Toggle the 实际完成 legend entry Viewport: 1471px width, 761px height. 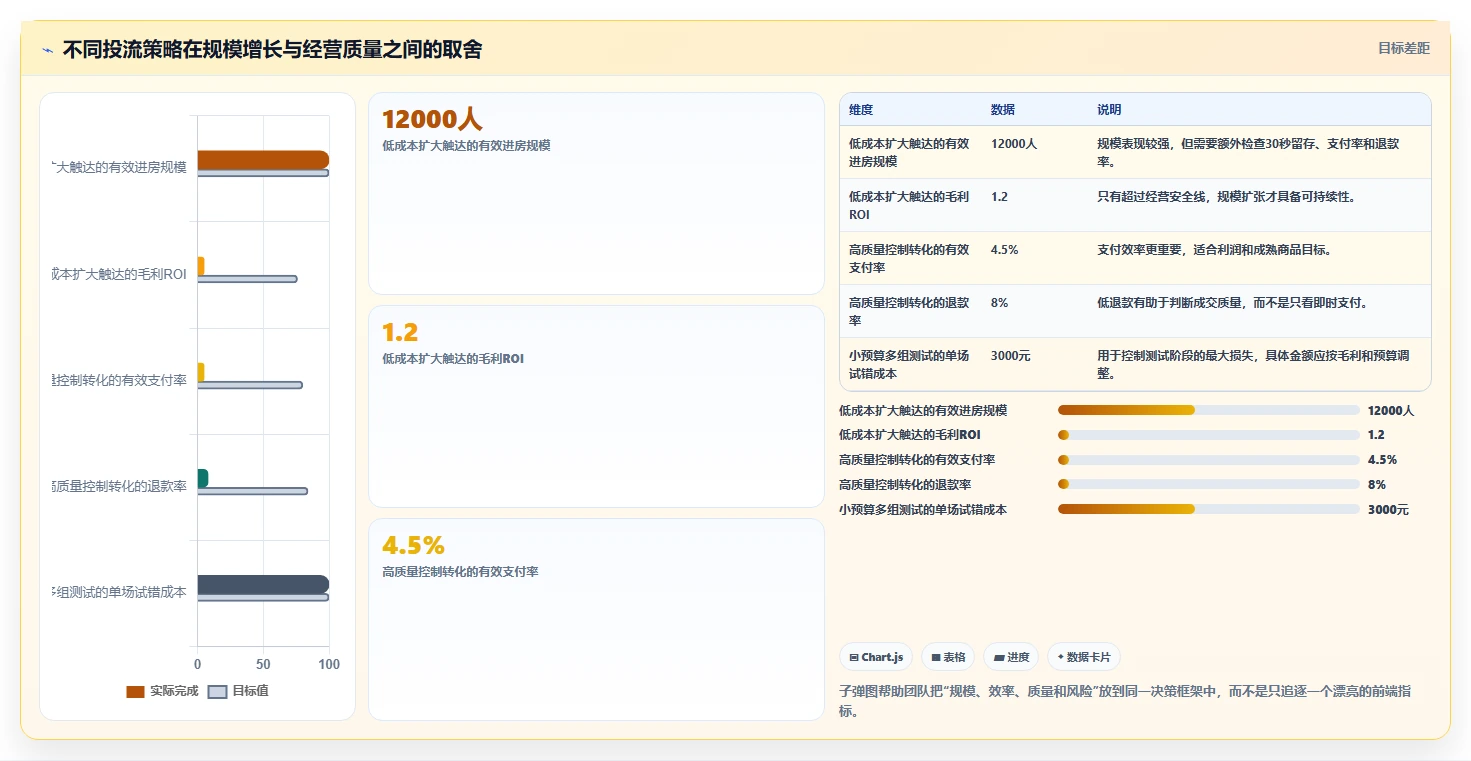162,691
